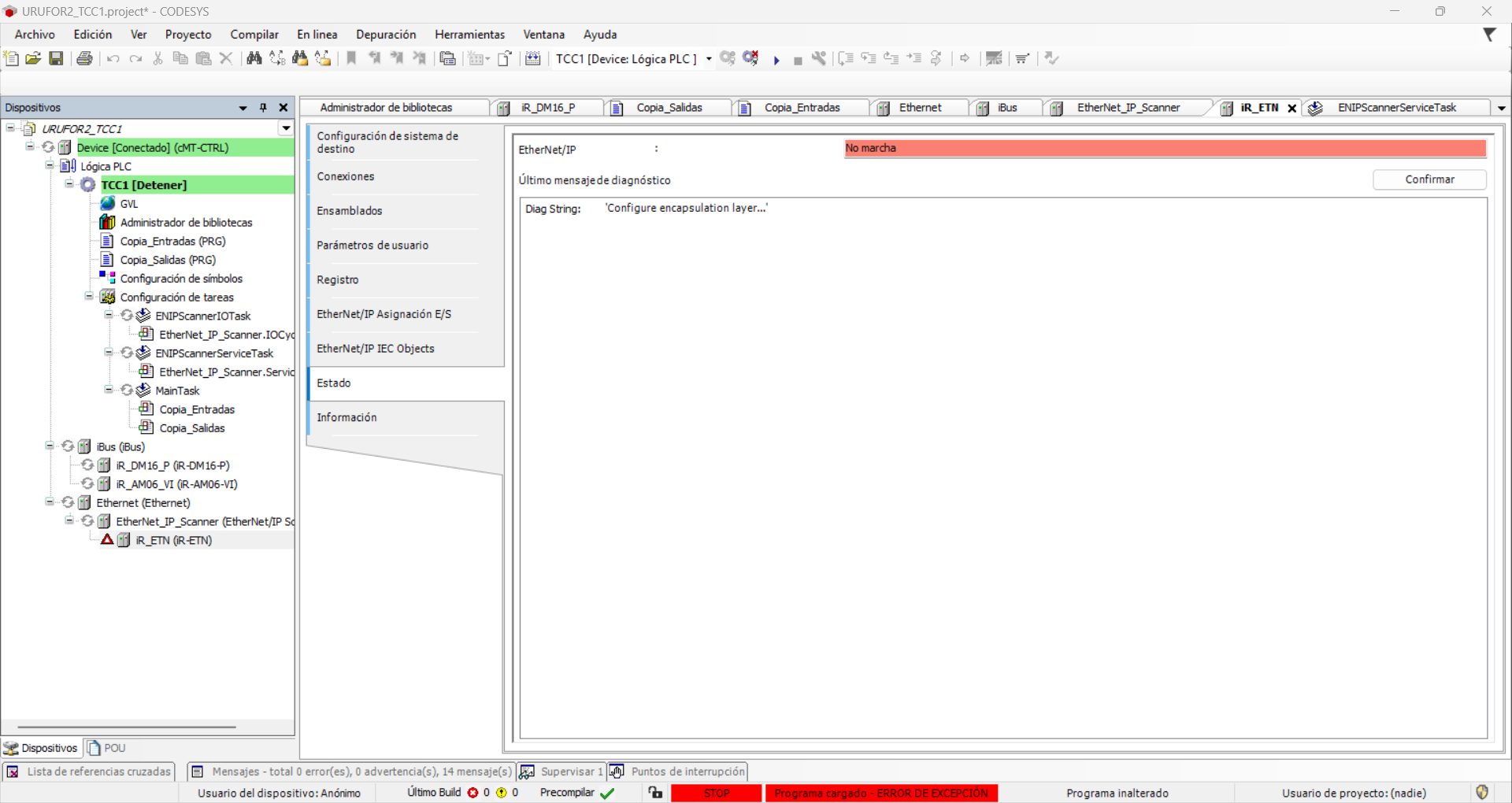Click the filter funnel icon top right
This screenshot has width=1512, height=803.
(x=1489, y=35)
